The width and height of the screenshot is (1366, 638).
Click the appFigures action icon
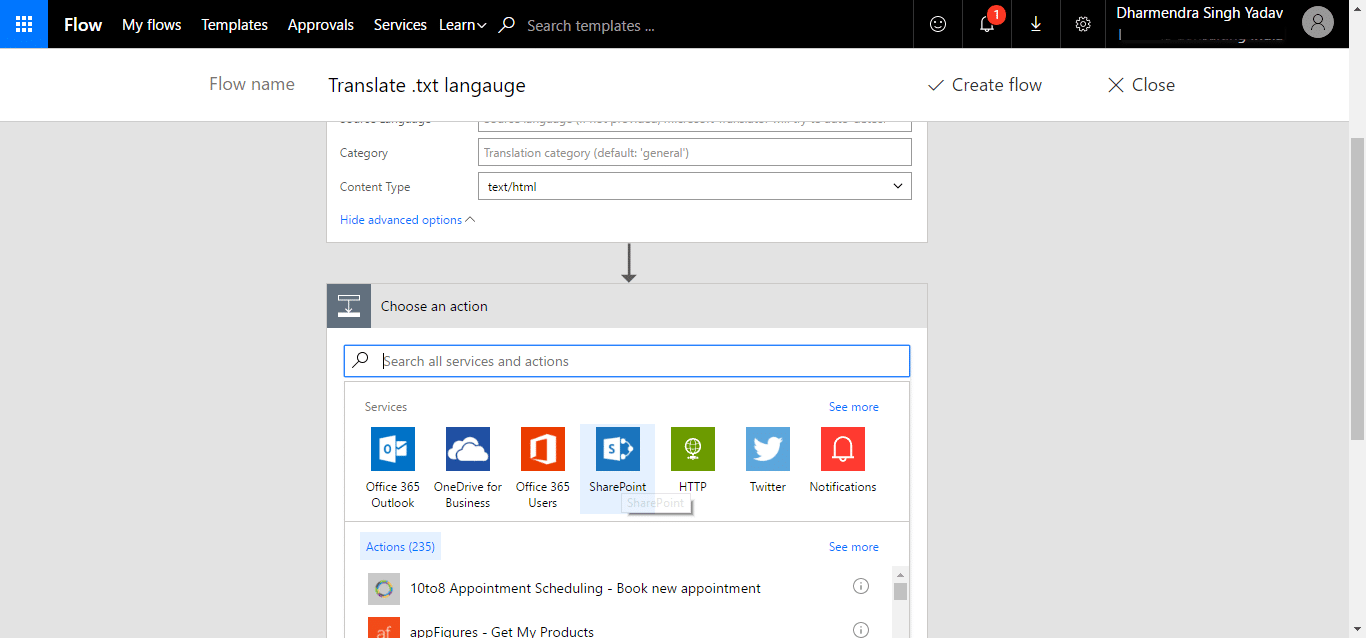[384, 628]
